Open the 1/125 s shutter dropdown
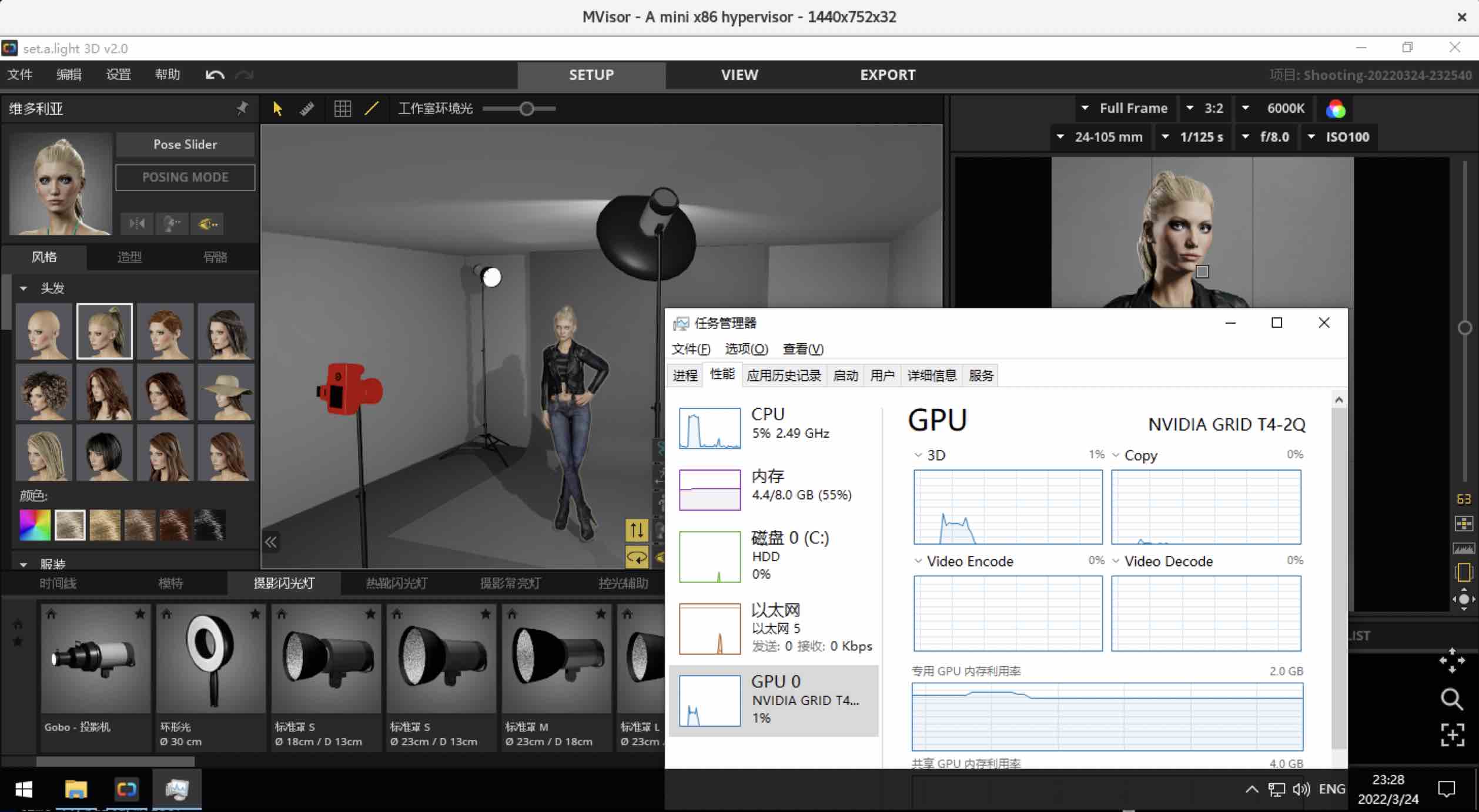This screenshot has height=812, width=1479. pos(1193,137)
